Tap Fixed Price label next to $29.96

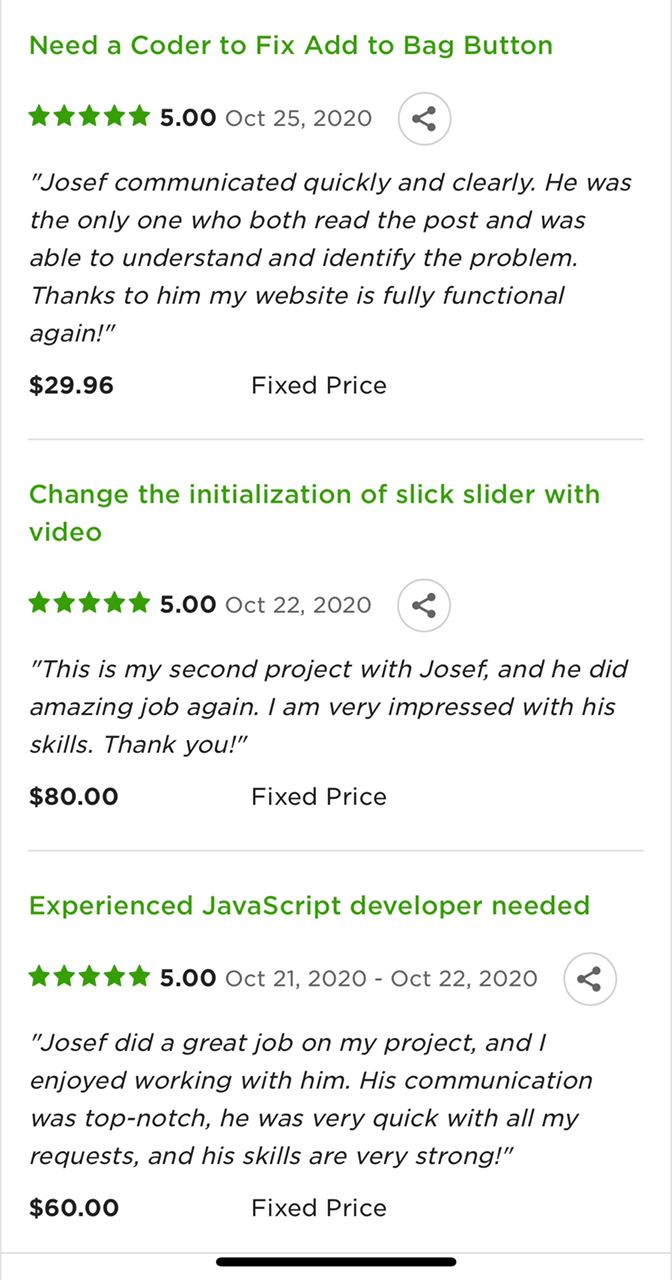(319, 386)
